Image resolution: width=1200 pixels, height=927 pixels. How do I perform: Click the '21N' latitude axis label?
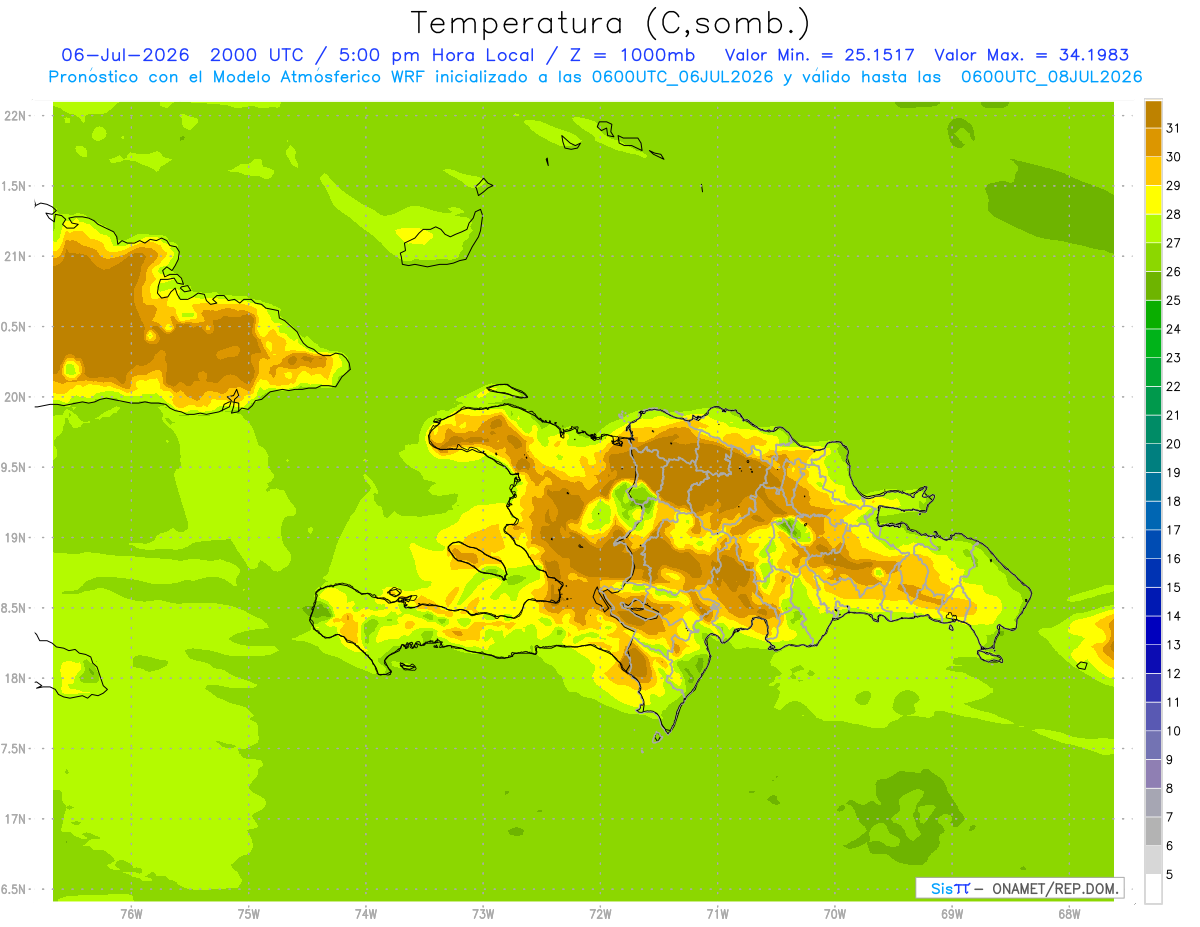tap(15, 256)
